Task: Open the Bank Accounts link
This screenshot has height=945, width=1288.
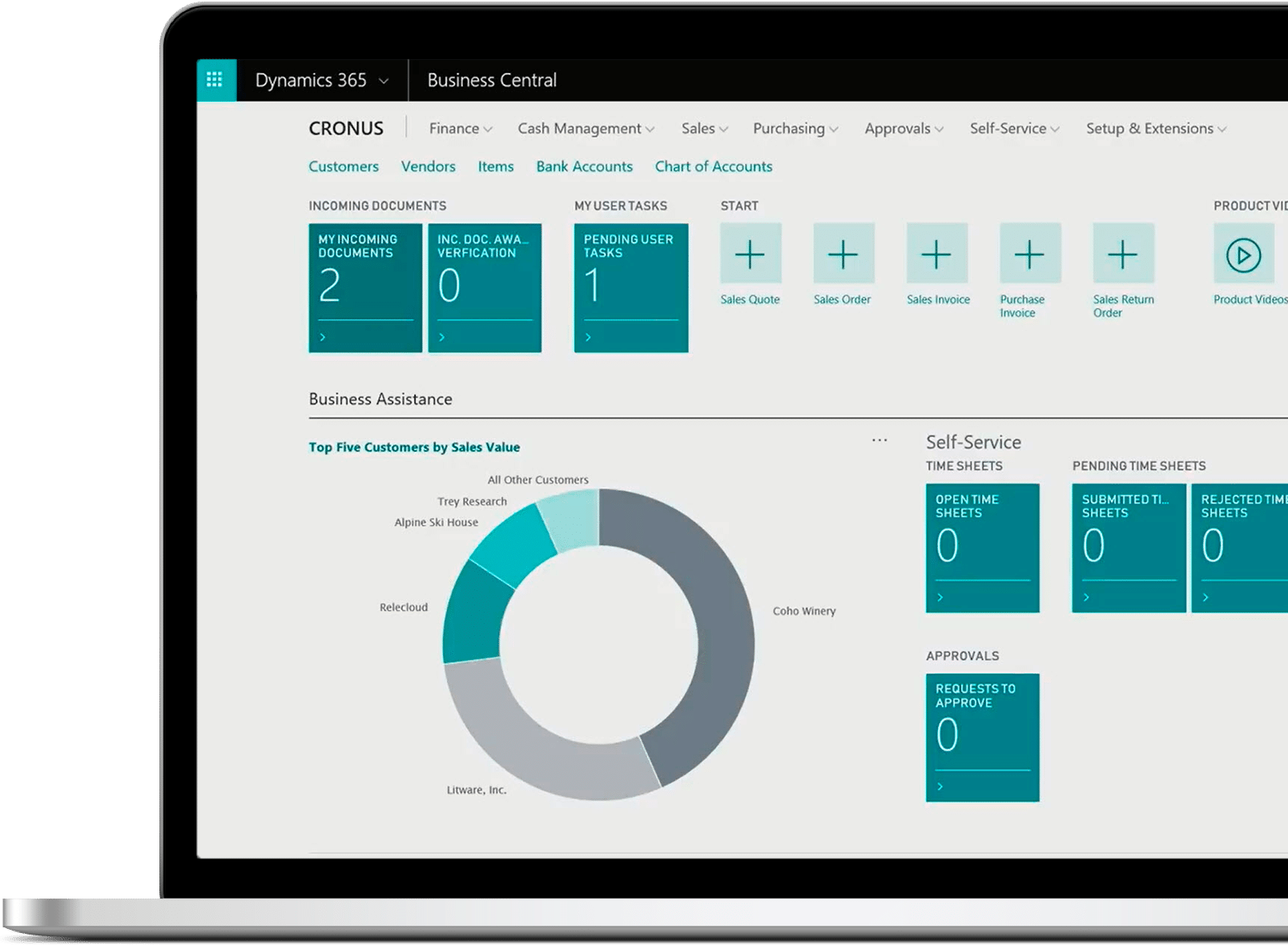Action: coord(585,167)
